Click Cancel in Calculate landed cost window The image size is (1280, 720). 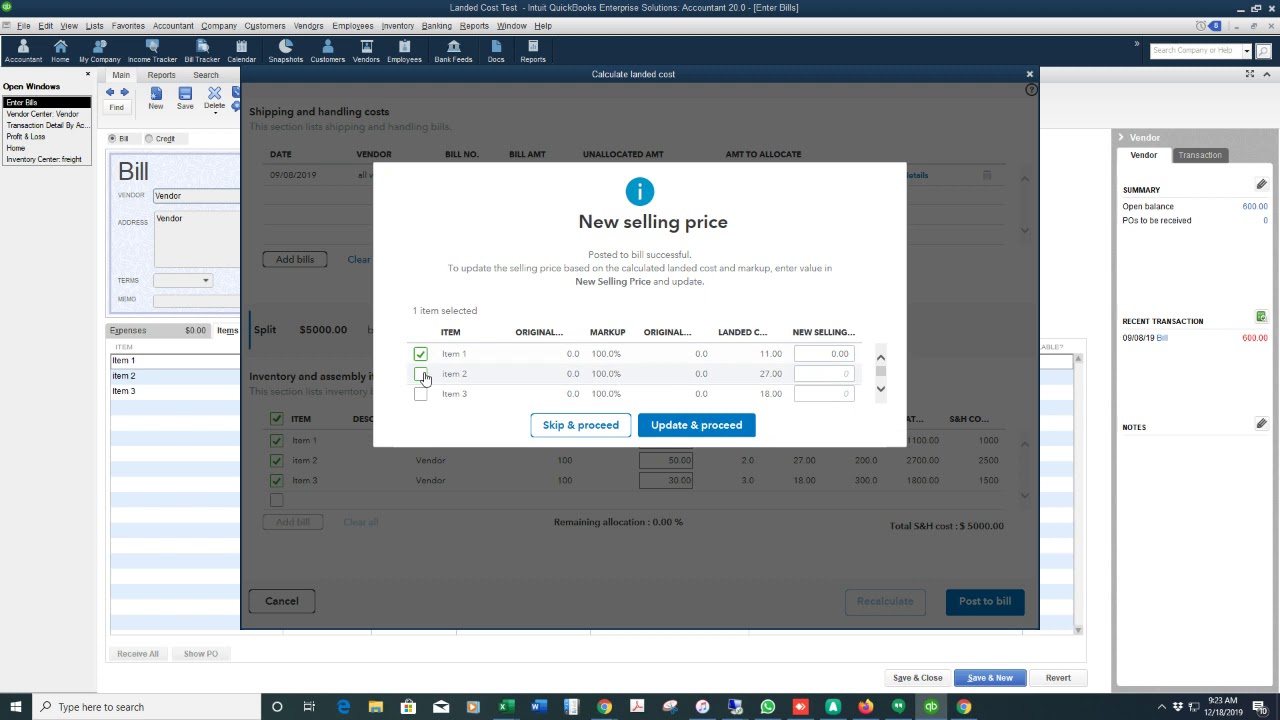click(x=282, y=601)
